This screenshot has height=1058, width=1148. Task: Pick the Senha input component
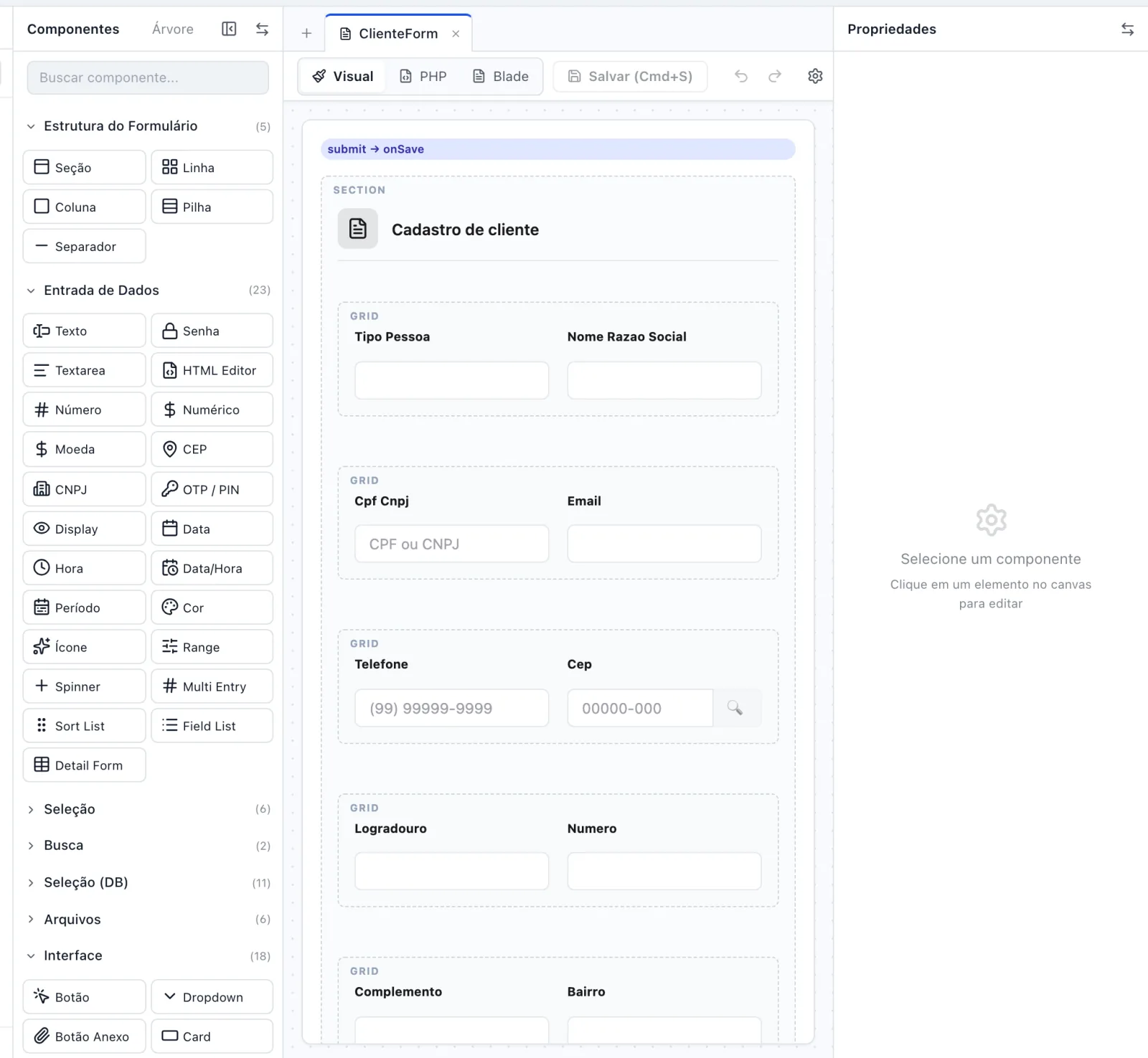click(x=212, y=331)
